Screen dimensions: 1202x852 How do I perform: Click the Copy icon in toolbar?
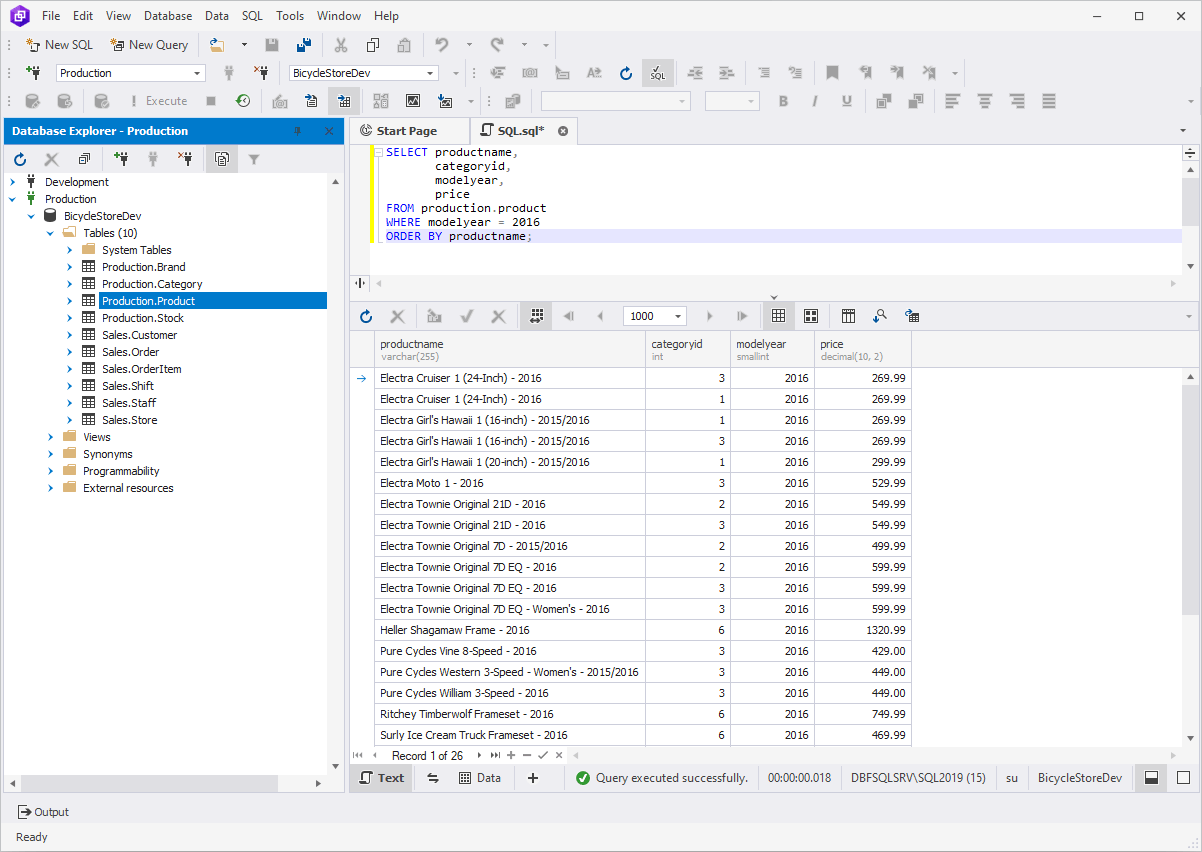click(x=373, y=45)
